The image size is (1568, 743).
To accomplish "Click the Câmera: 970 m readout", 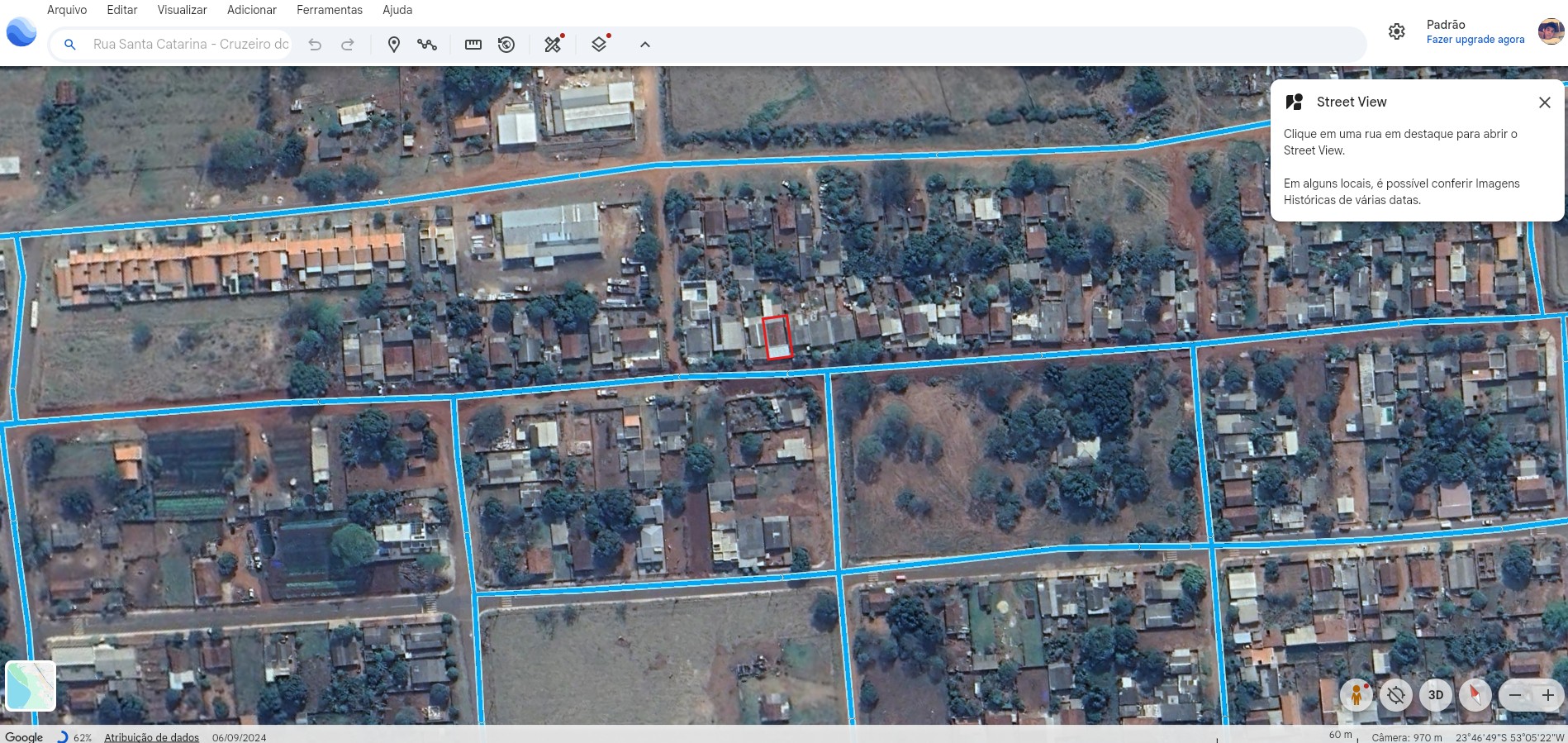I will coord(1407,737).
